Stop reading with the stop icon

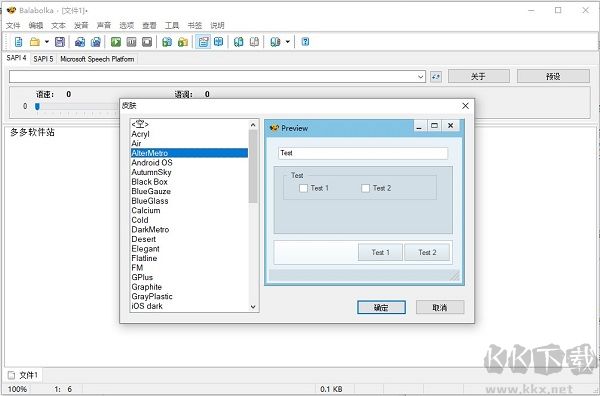147,42
